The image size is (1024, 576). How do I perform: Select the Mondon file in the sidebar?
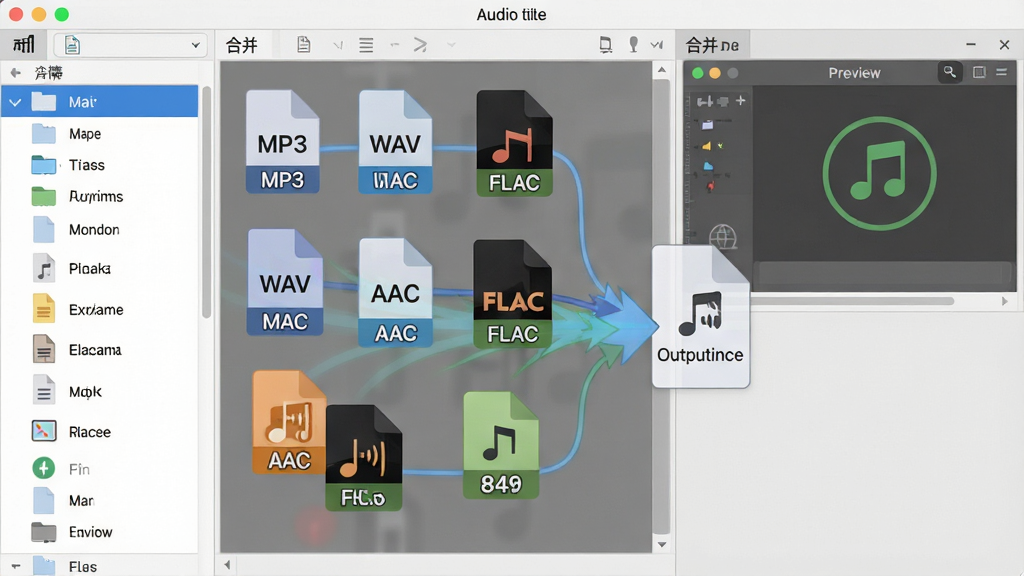[99, 230]
